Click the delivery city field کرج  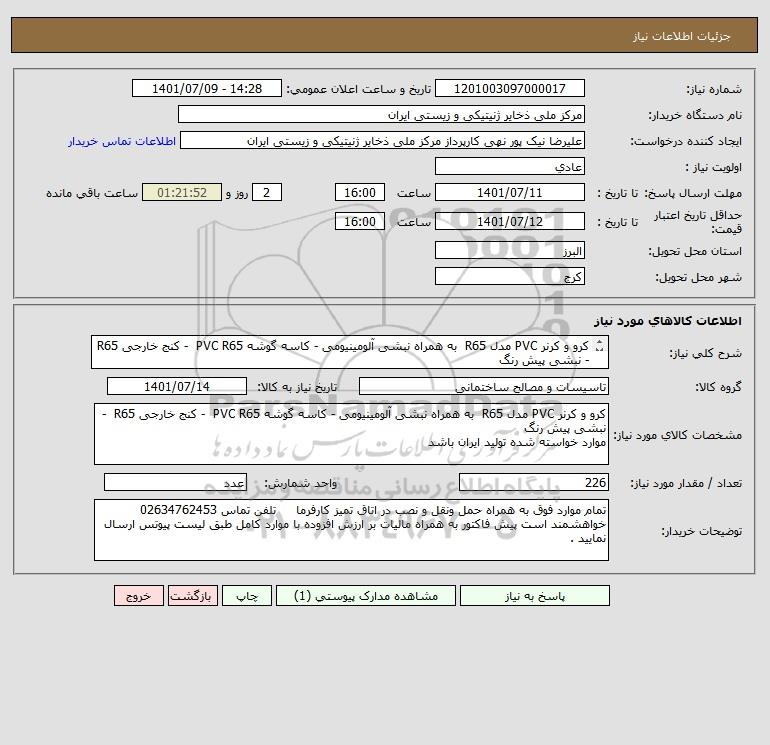[x=510, y=276]
